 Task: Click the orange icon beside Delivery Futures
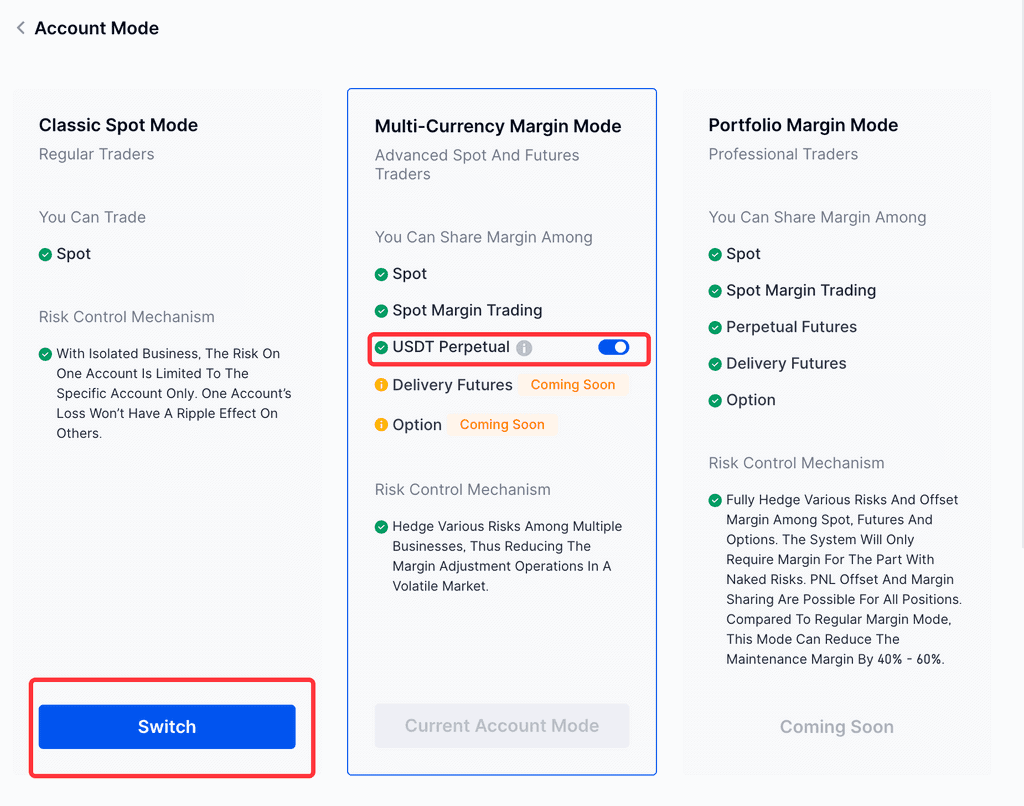(x=381, y=385)
